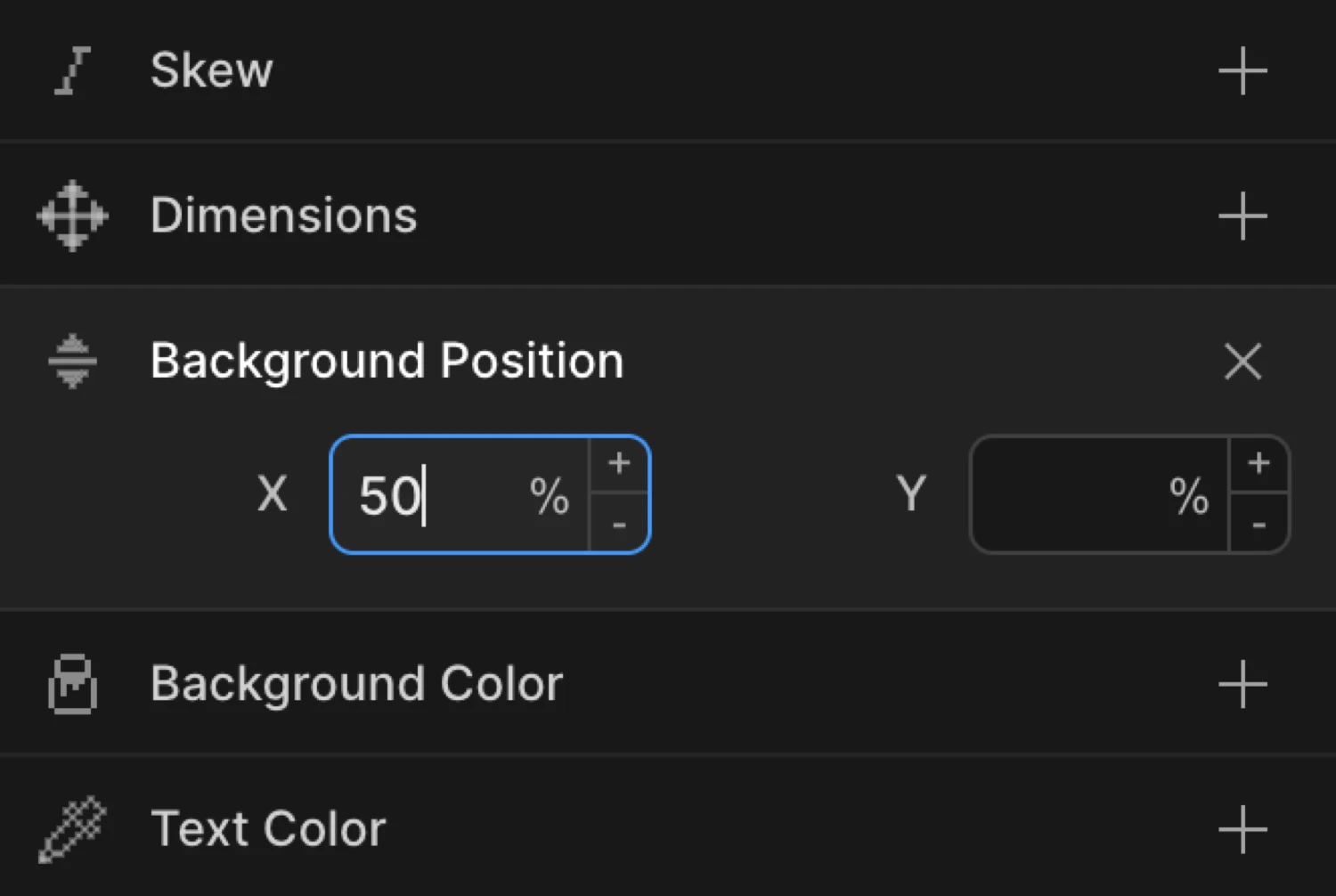Select the Background Position arrows icon

(72, 361)
